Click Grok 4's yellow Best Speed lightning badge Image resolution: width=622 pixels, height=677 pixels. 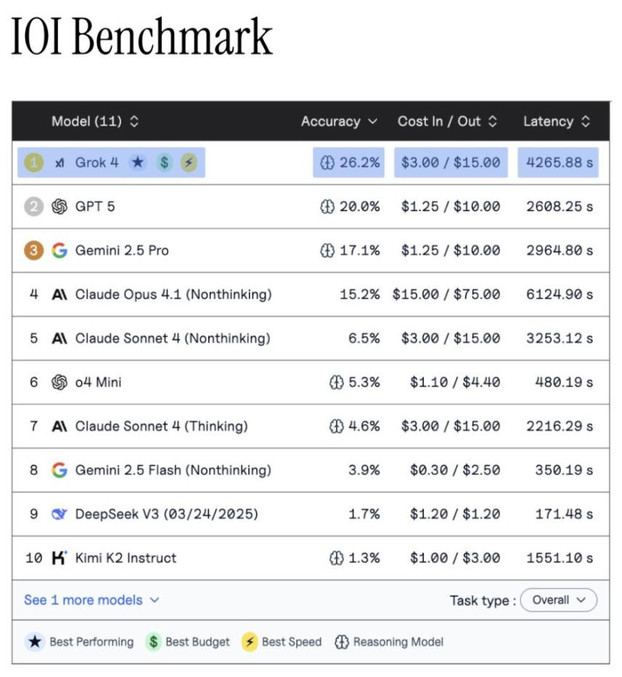click(x=188, y=162)
